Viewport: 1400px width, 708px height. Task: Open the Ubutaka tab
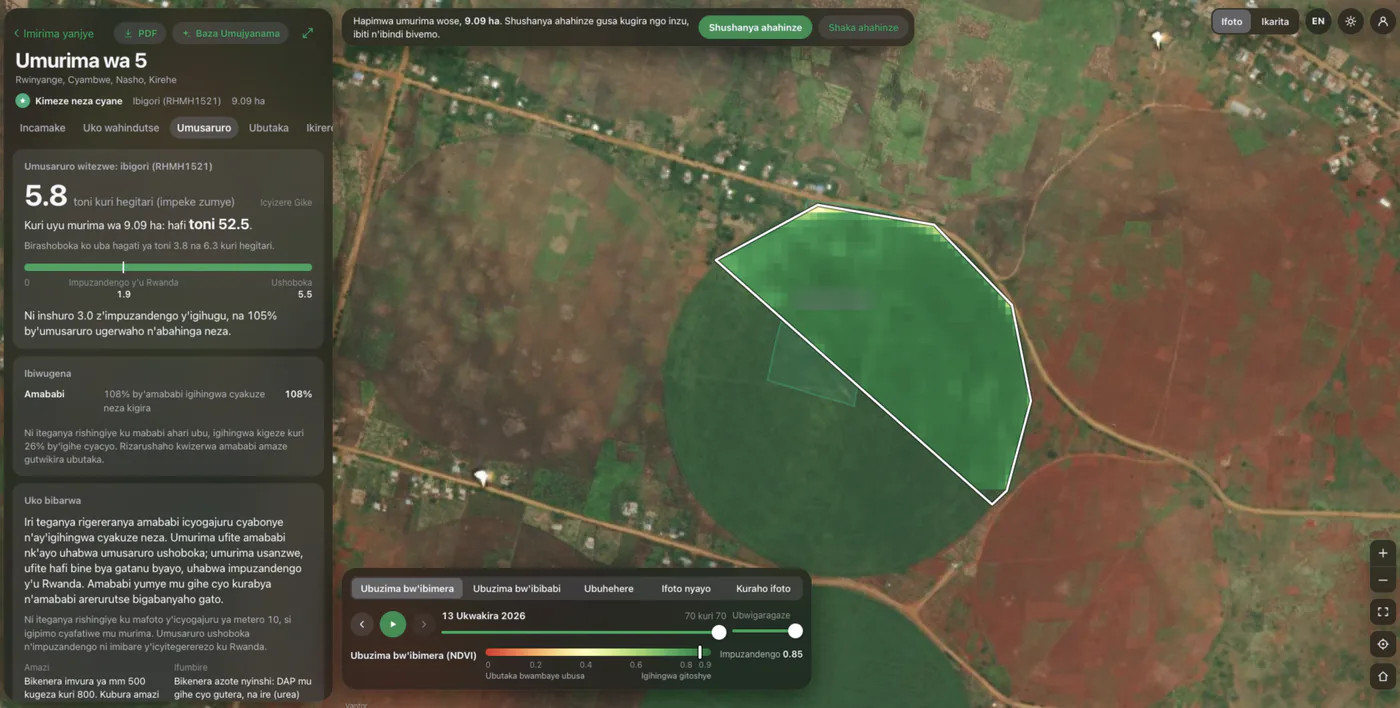269,128
